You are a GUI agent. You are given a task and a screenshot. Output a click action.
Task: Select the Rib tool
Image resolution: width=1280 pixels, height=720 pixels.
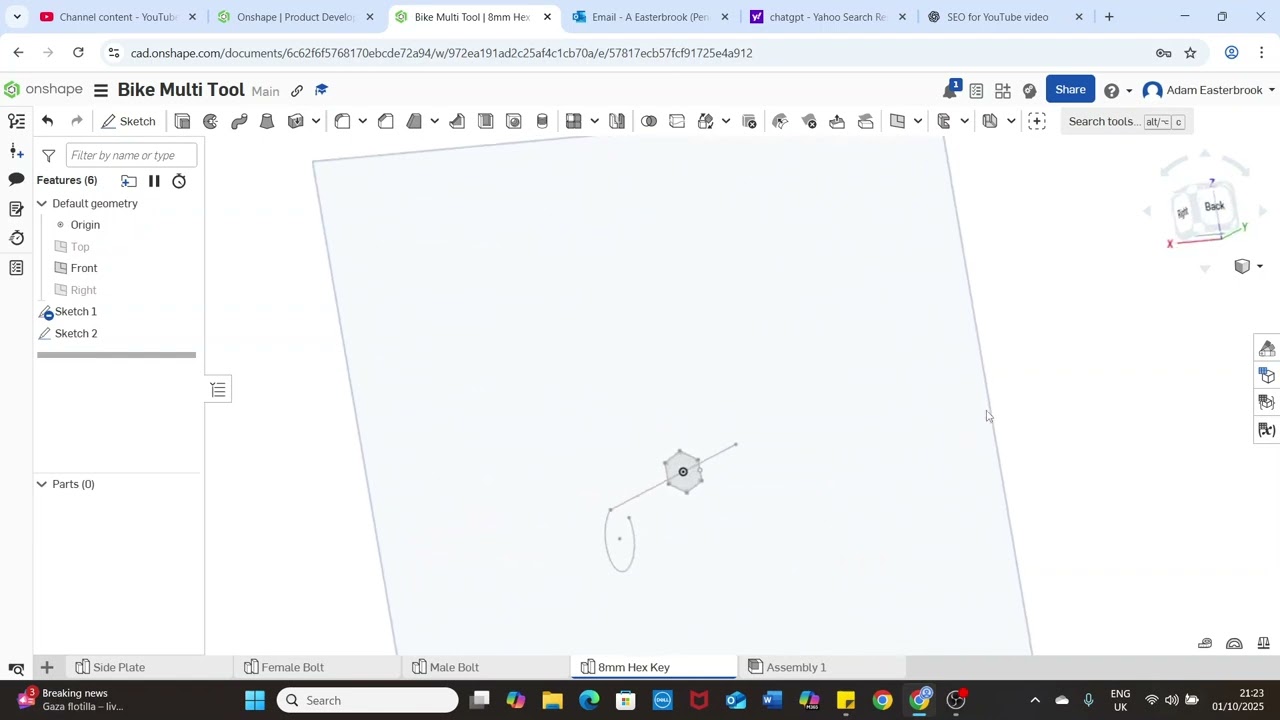pos(457,121)
